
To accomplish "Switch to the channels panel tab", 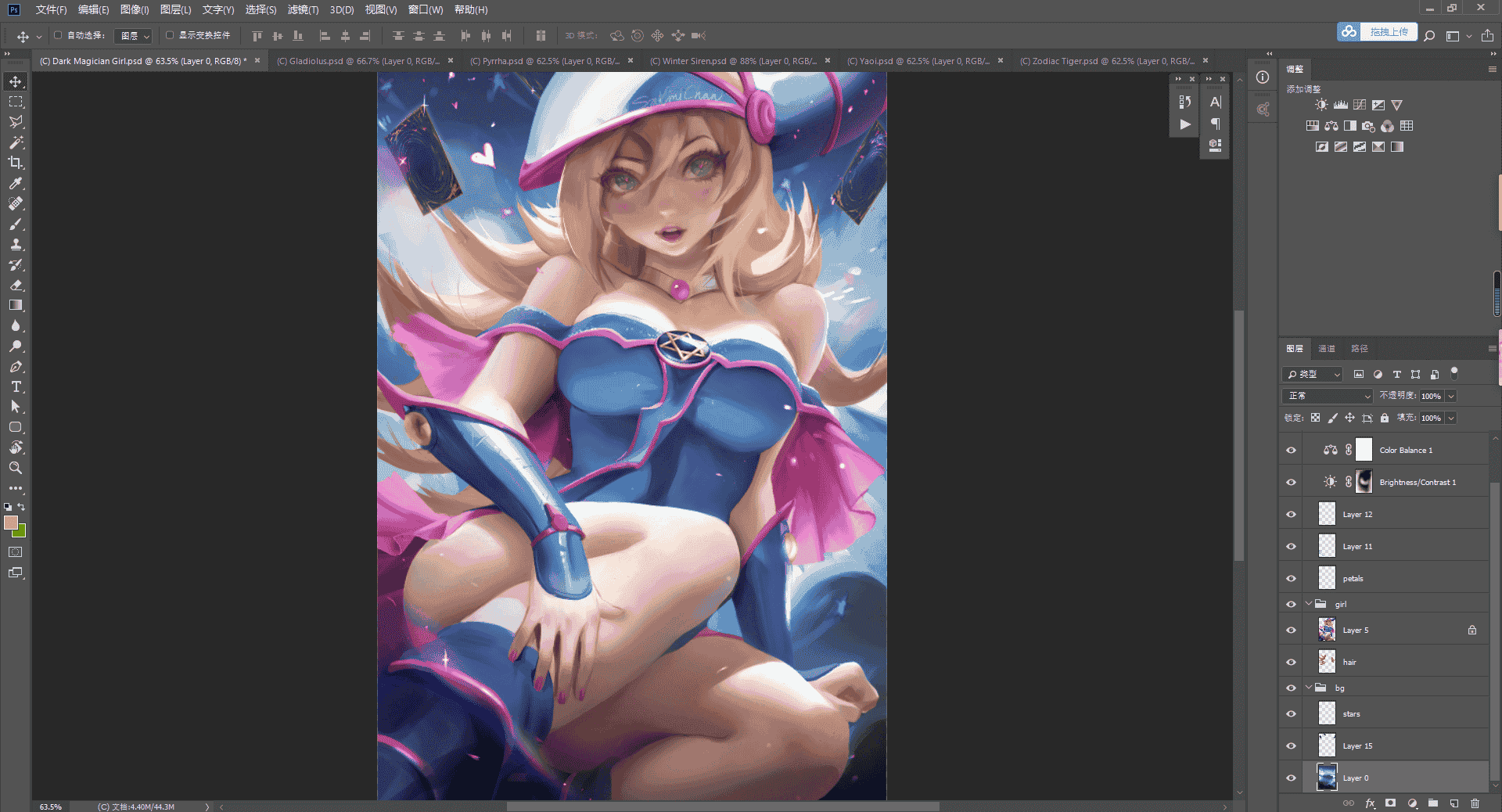I will click(x=1327, y=348).
